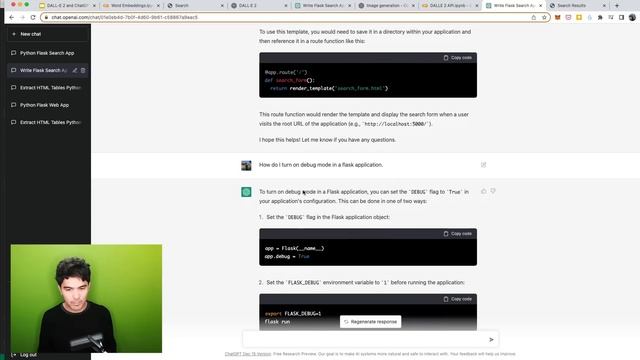Switch to the Search Results tab

577,6
